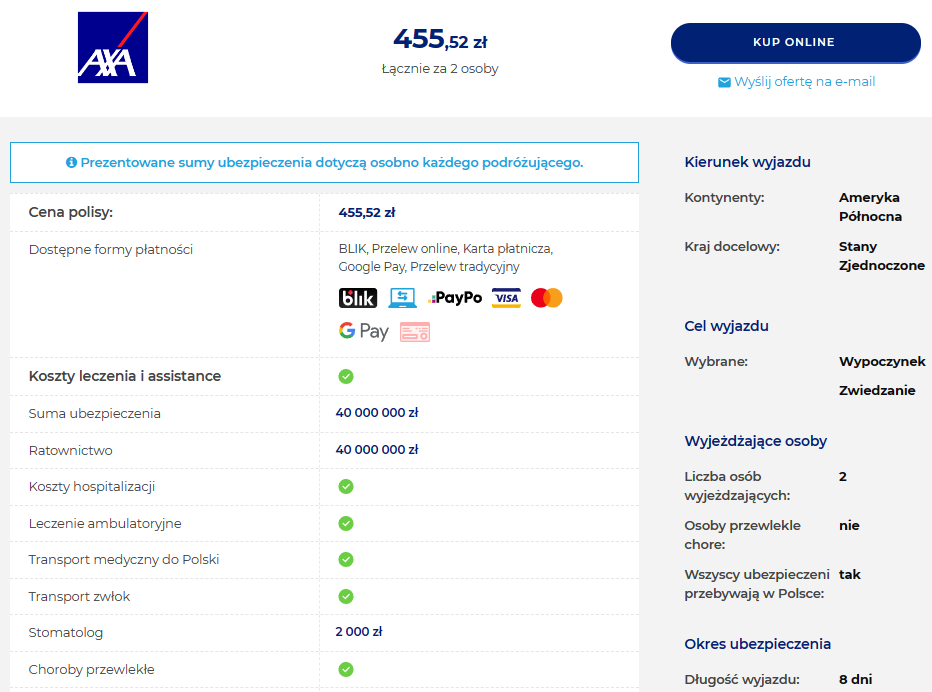Screen dimensions: 932x692
Task: Click the text Łącznie za 2 osoby
Action: pos(440,68)
